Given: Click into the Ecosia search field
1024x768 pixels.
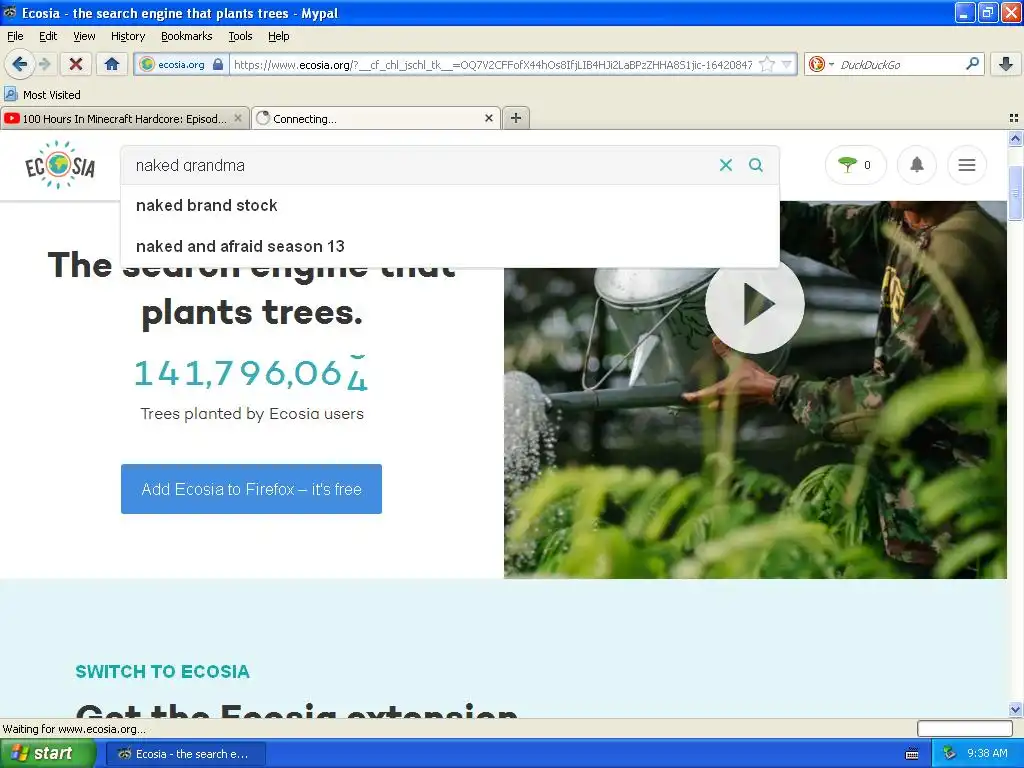Looking at the screenshot, I should tap(418, 165).
